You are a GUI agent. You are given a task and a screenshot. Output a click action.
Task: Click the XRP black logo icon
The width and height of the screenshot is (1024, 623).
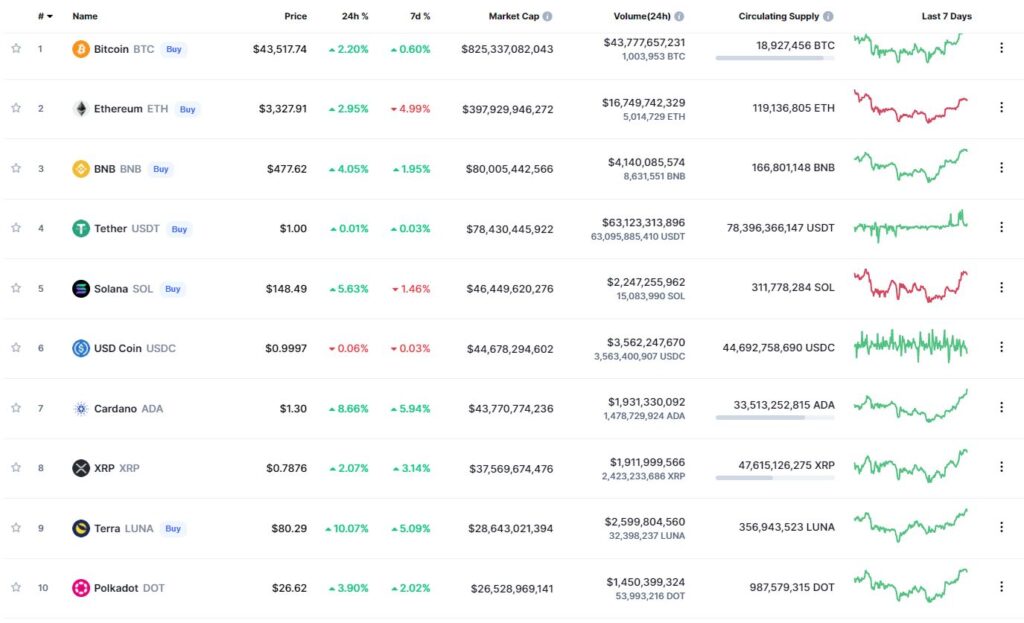[x=81, y=468]
